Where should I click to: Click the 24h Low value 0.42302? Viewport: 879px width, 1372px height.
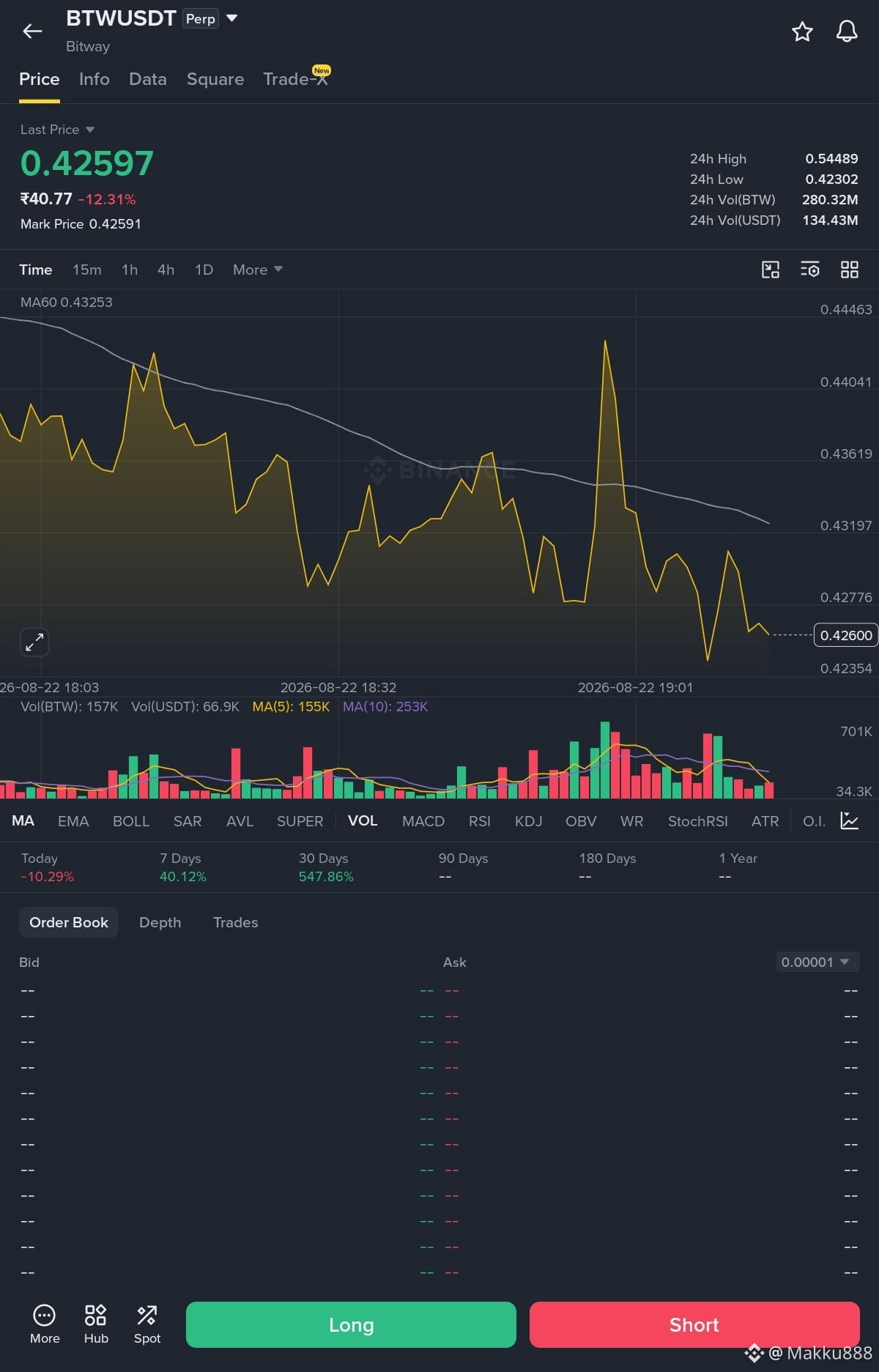tap(831, 179)
